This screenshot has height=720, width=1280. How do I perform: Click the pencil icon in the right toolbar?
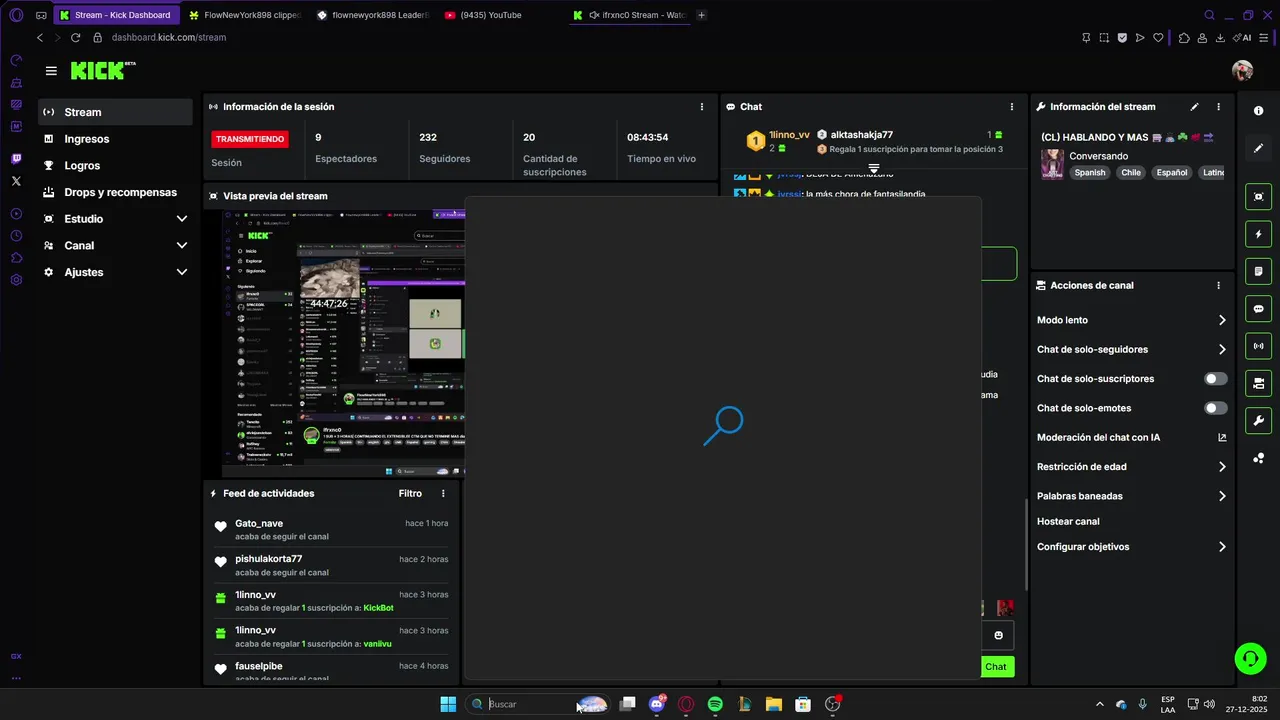coord(1259,148)
